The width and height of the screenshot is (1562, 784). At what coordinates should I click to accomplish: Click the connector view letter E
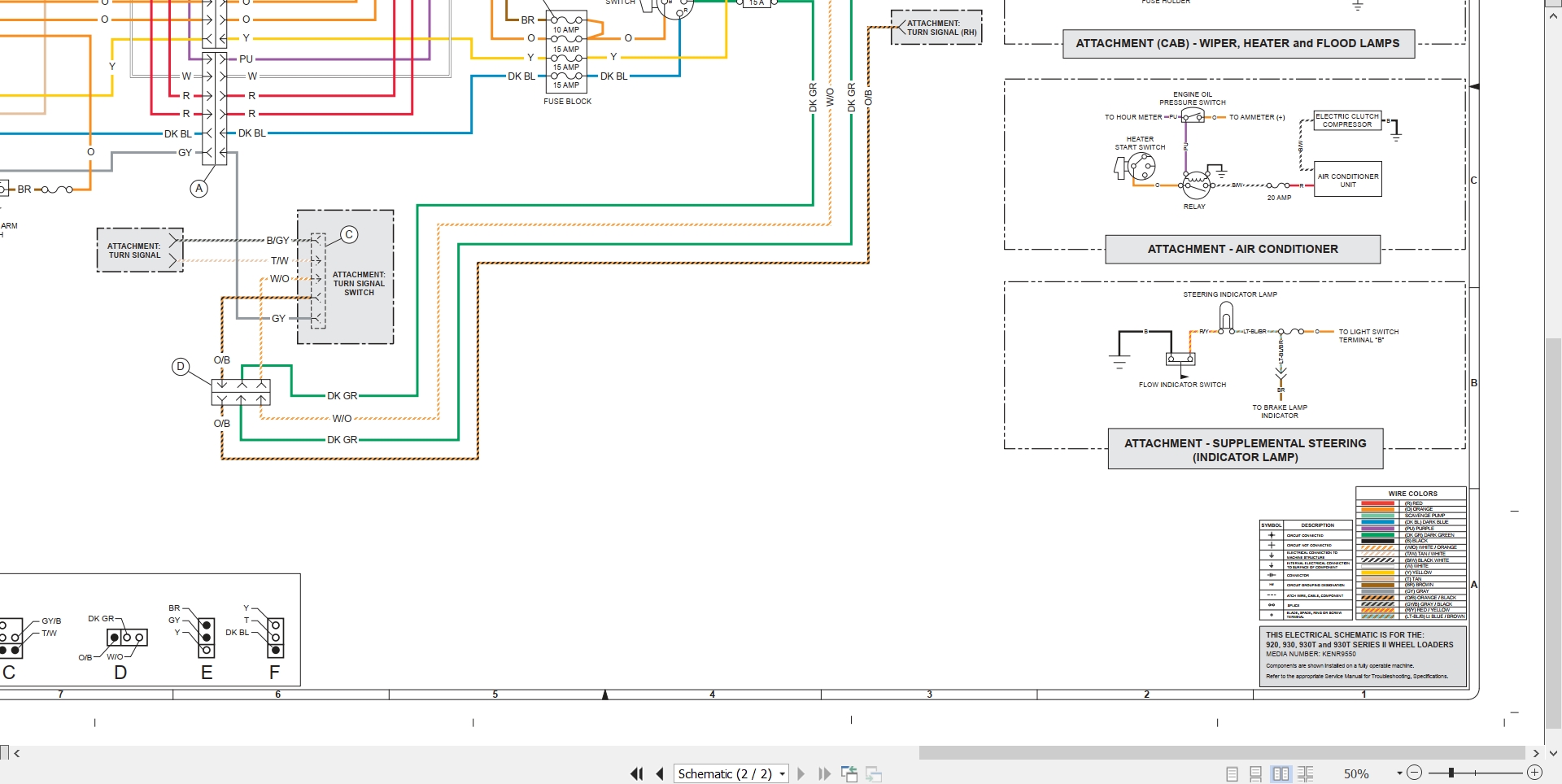pos(207,673)
